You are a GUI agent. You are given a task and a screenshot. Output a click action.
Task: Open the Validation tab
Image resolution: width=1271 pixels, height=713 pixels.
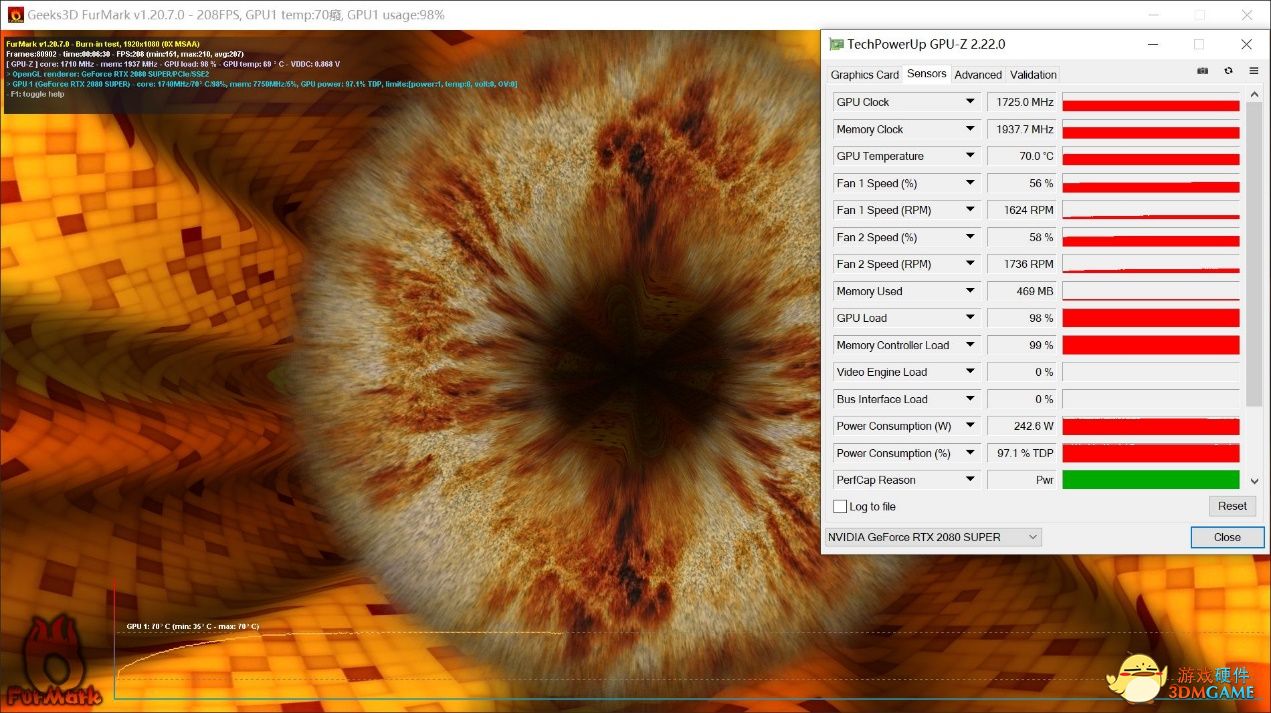click(x=1033, y=75)
